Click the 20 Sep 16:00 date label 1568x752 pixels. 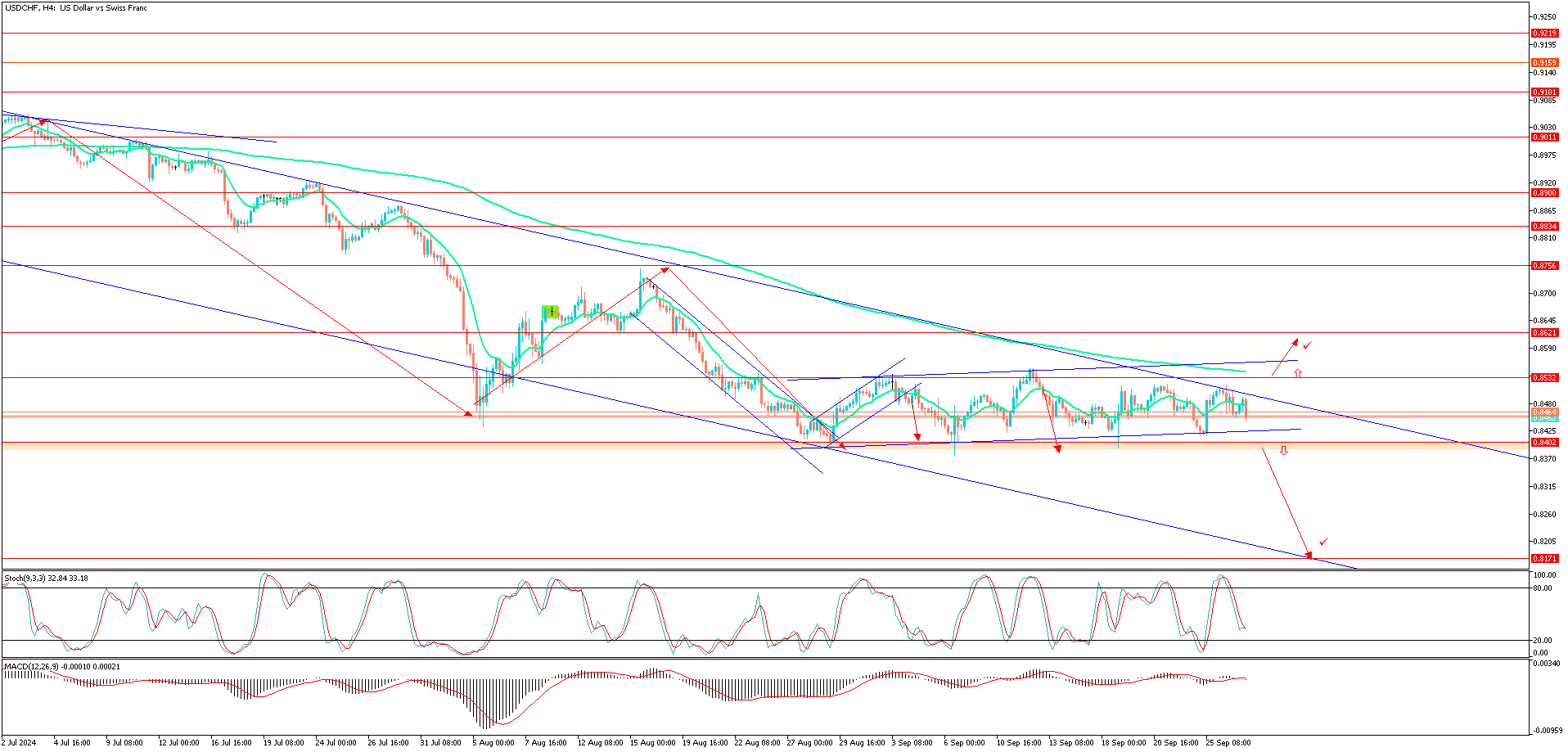pos(1176,743)
